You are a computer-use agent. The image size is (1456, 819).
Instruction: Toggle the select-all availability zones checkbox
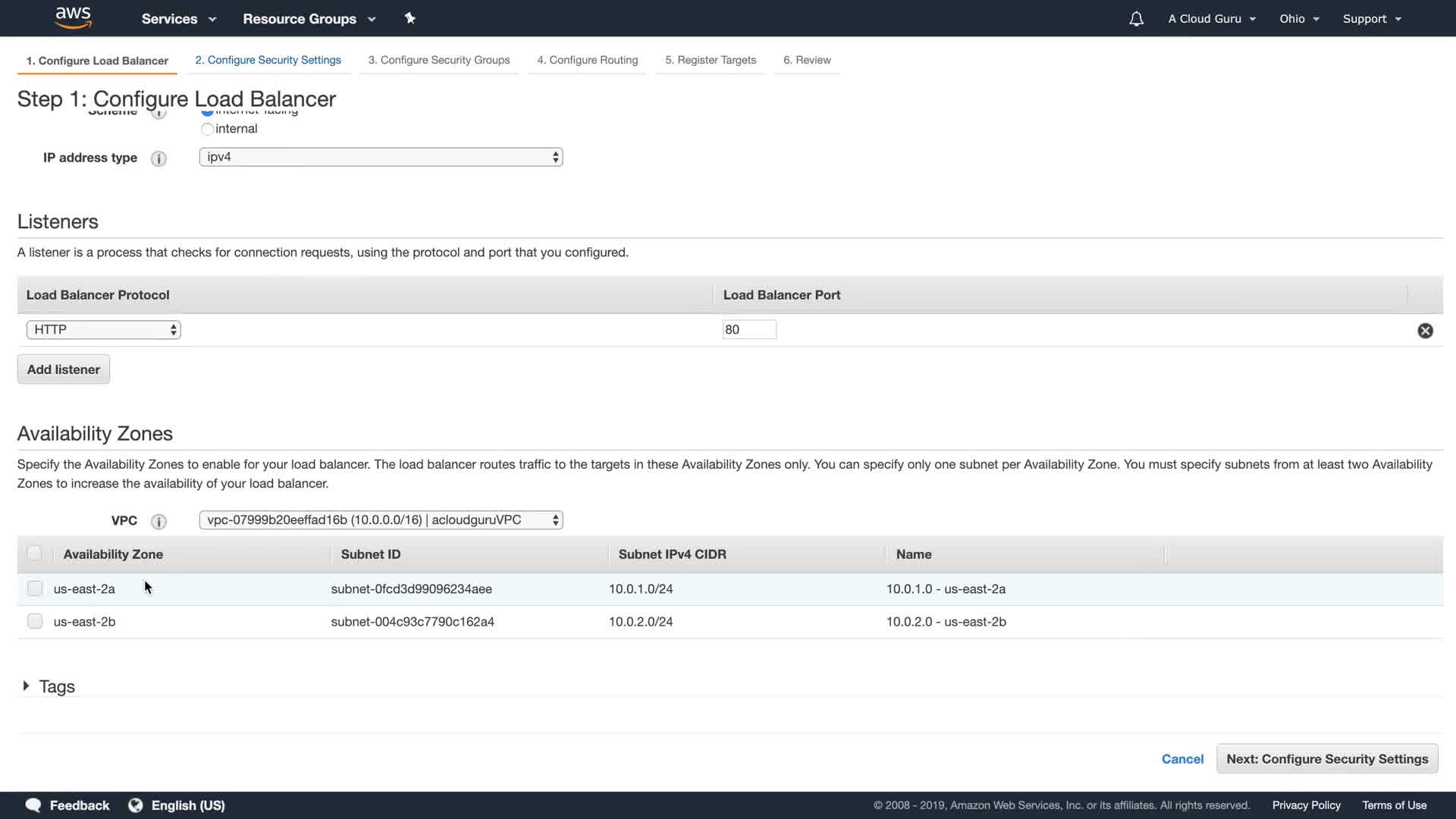click(x=34, y=553)
